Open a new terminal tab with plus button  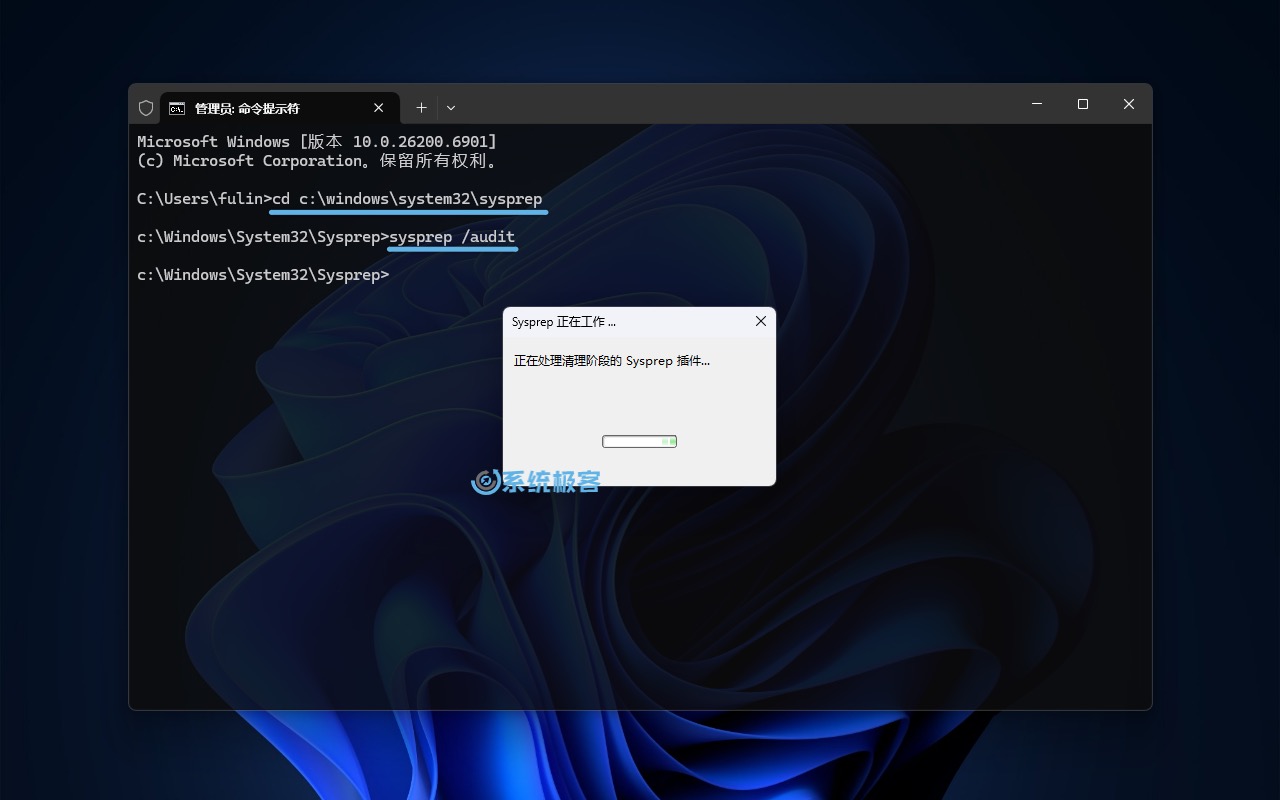(421, 108)
